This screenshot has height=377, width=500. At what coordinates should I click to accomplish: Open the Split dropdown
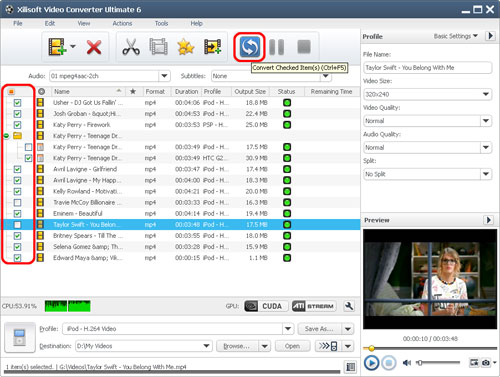pyautogui.click(x=486, y=174)
